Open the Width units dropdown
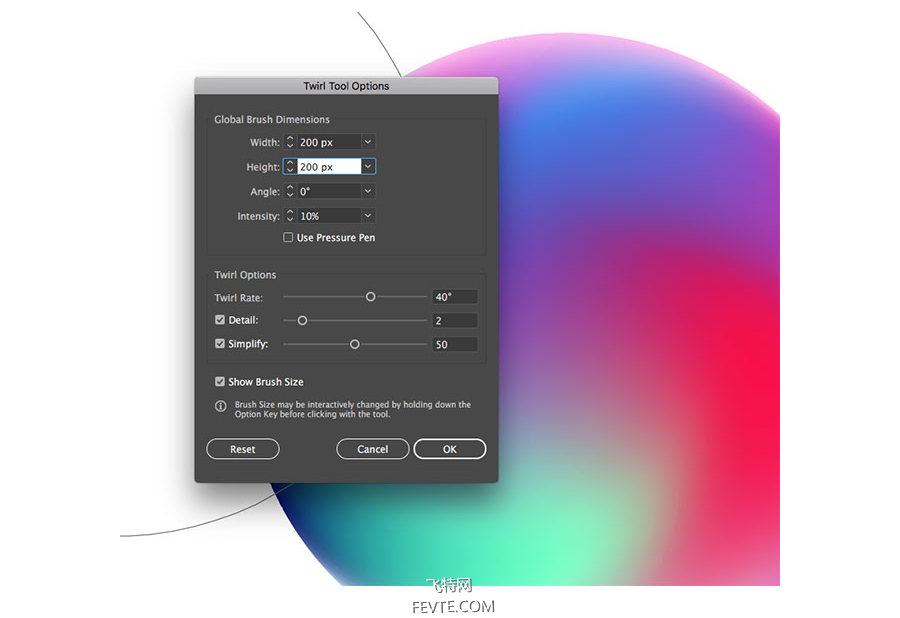Image resolution: width=900 pixels, height=618 pixels. [x=368, y=142]
